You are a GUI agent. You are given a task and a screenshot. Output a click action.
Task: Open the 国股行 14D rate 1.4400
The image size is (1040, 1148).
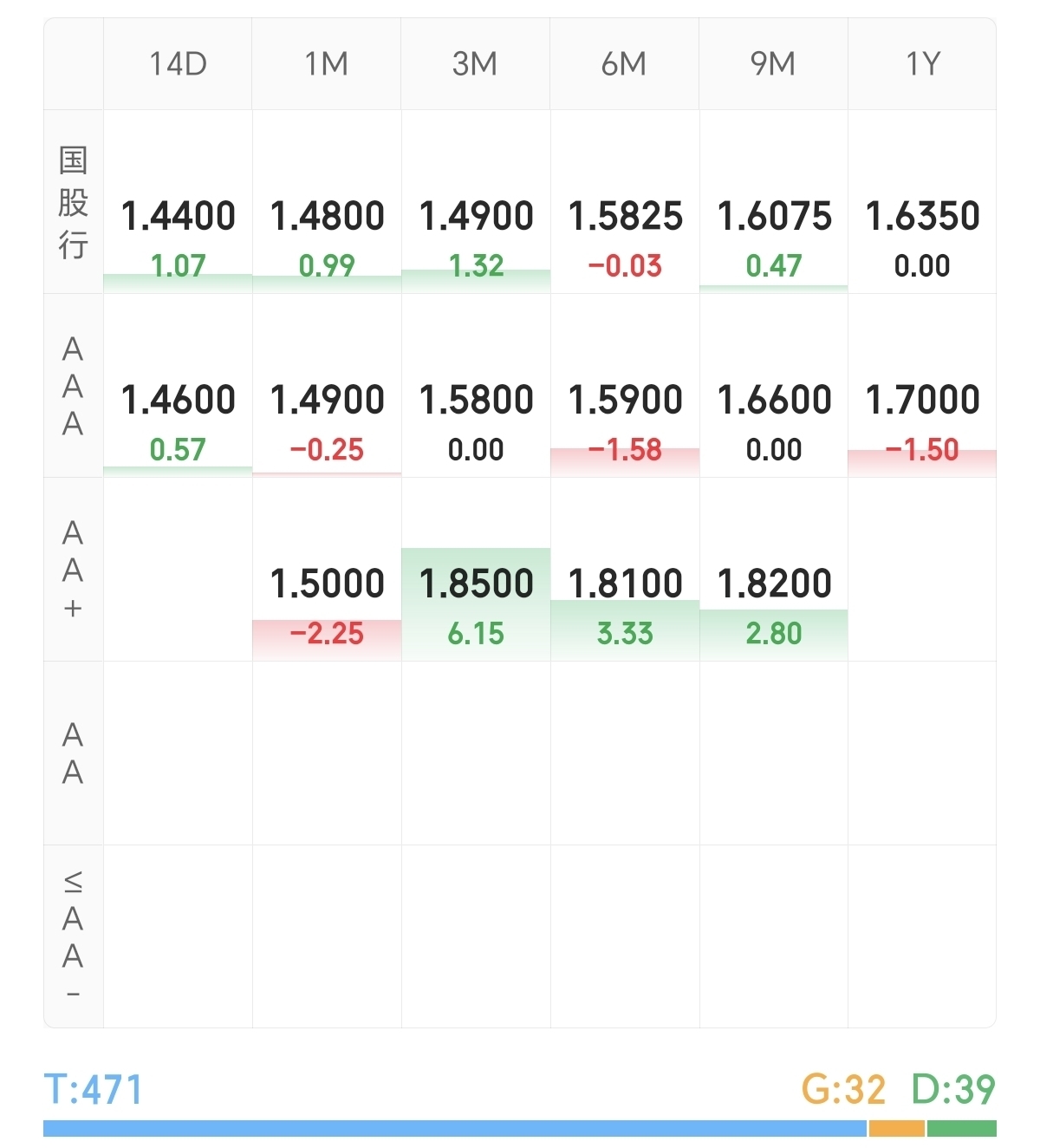pos(178,216)
